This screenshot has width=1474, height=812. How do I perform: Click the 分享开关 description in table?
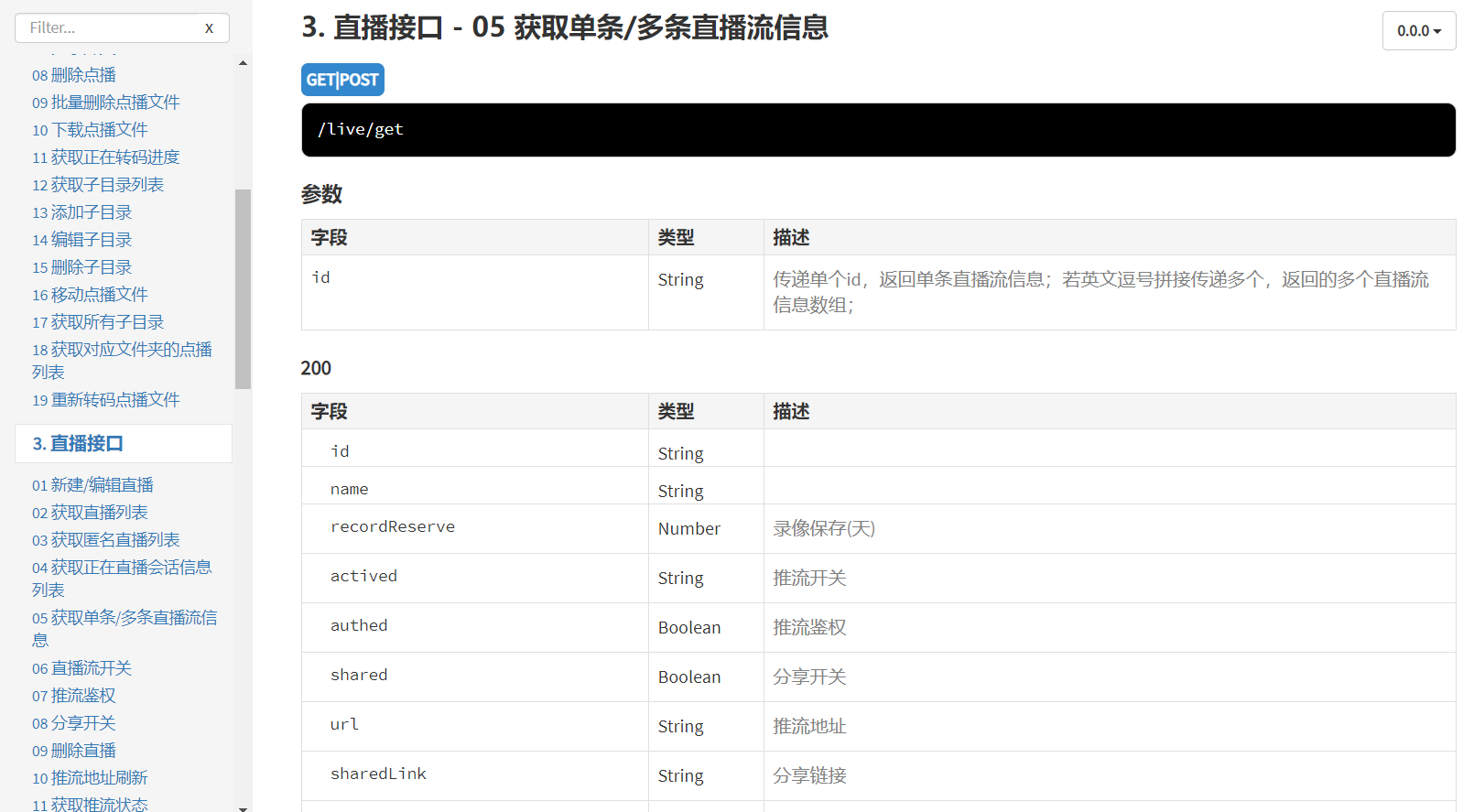[x=809, y=677]
